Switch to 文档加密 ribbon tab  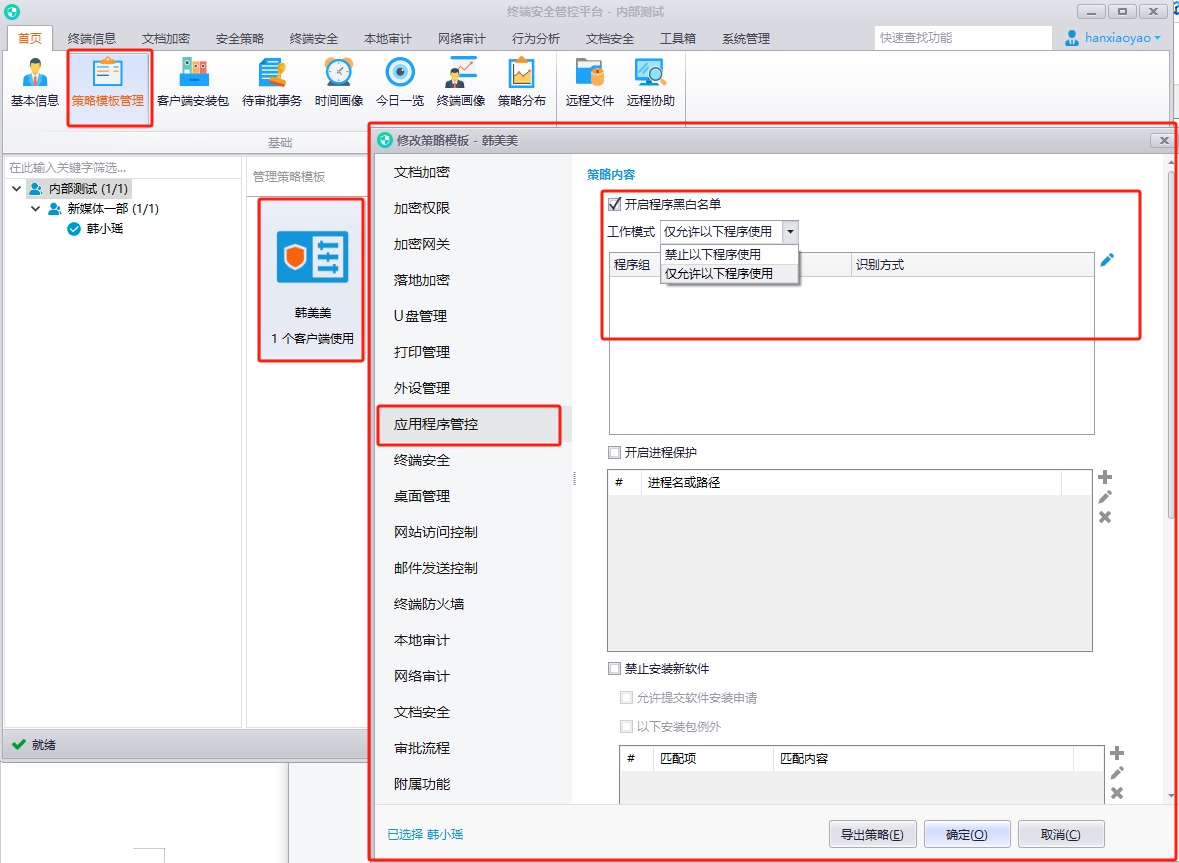[166, 38]
